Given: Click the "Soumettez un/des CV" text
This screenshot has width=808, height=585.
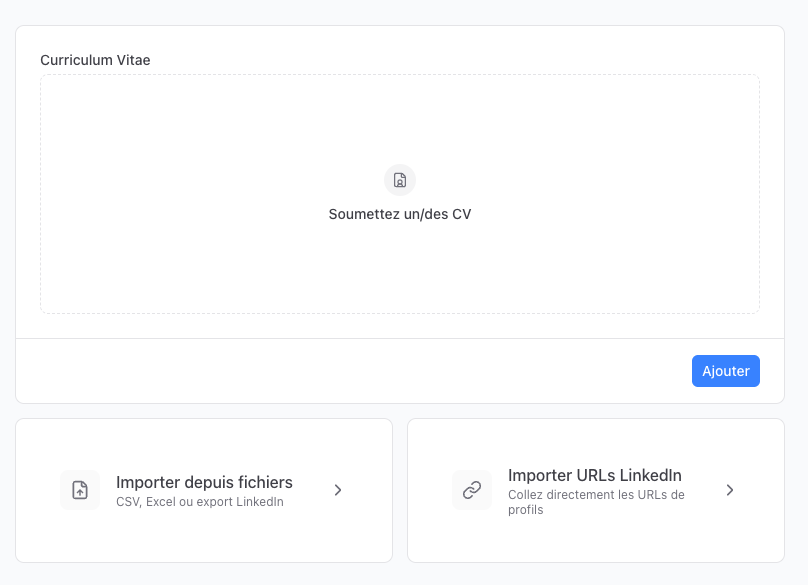Looking at the screenshot, I should (400, 214).
